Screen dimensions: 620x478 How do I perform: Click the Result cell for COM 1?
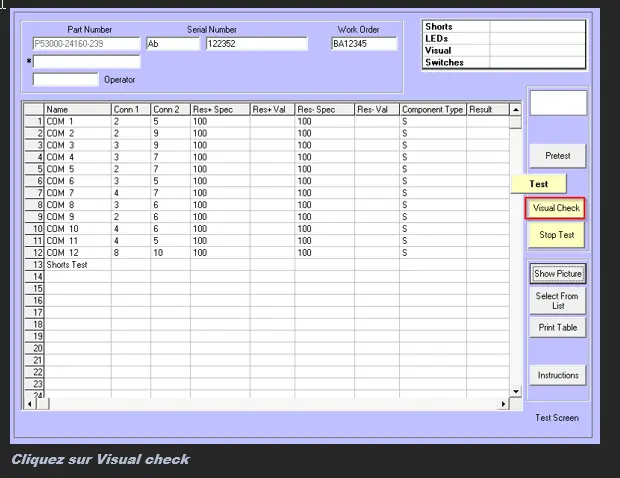click(488, 121)
